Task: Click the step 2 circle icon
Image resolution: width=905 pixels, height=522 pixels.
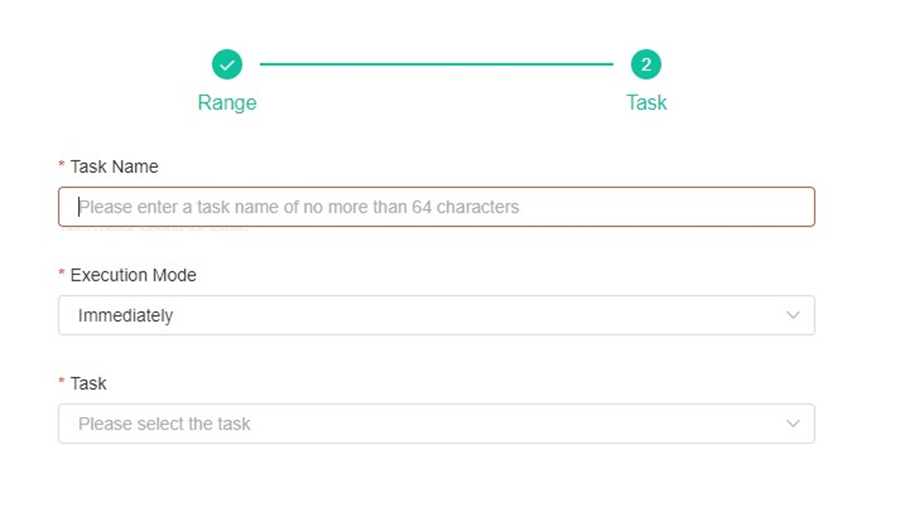Action: [x=646, y=65]
